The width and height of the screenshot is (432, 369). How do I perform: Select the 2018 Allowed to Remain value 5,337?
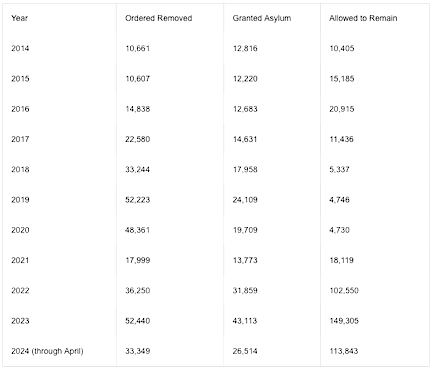coord(339,169)
